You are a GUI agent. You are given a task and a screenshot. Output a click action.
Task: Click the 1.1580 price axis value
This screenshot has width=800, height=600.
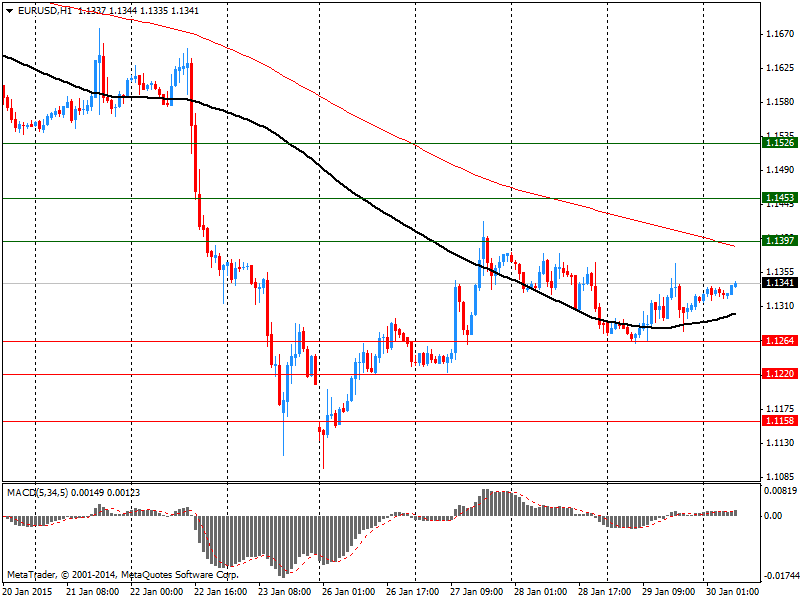click(x=780, y=102)
